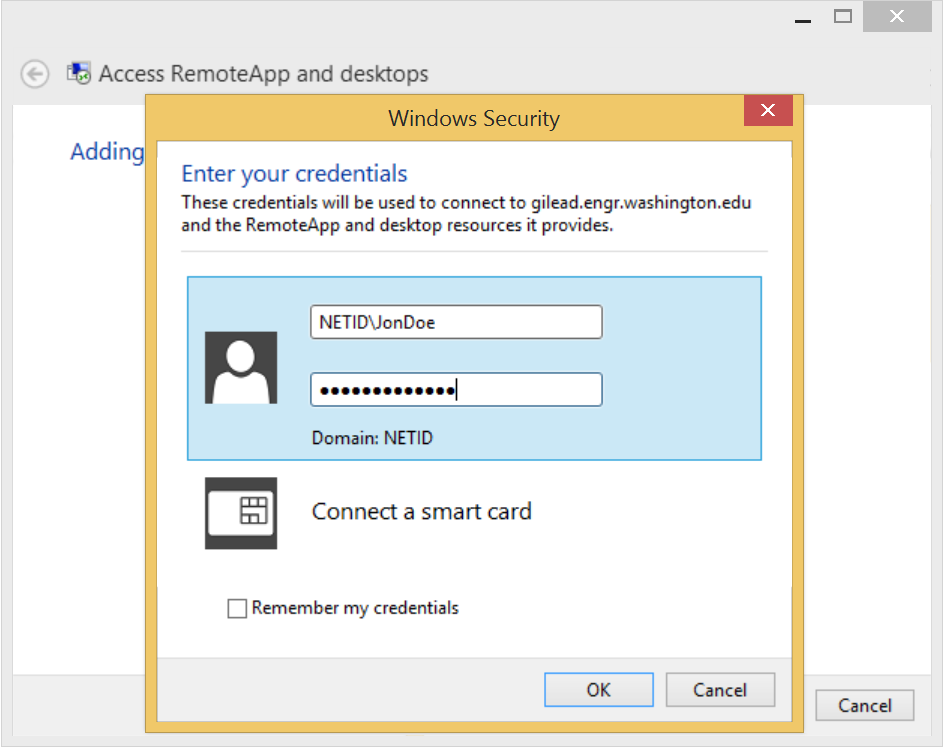Click the Windows Security title bar
The image size is (946, 748).
474,118
